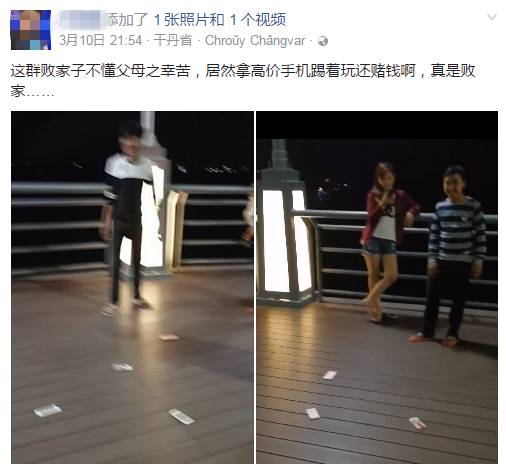The width and height of the screenshot is (506, 464).
Task: Open the "1 张照片" link
Action: click(x=189, y=20)
